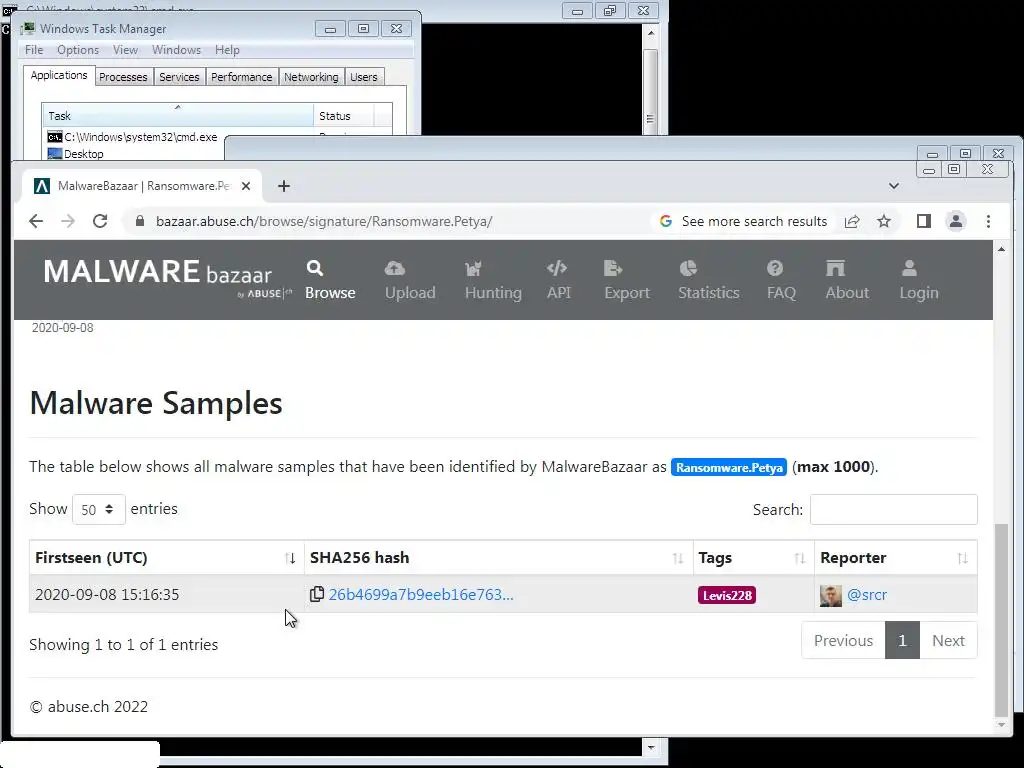The image size is (1024, 768).
Task: Click the Previous pagination button
Action: click(x=843, y=641)
